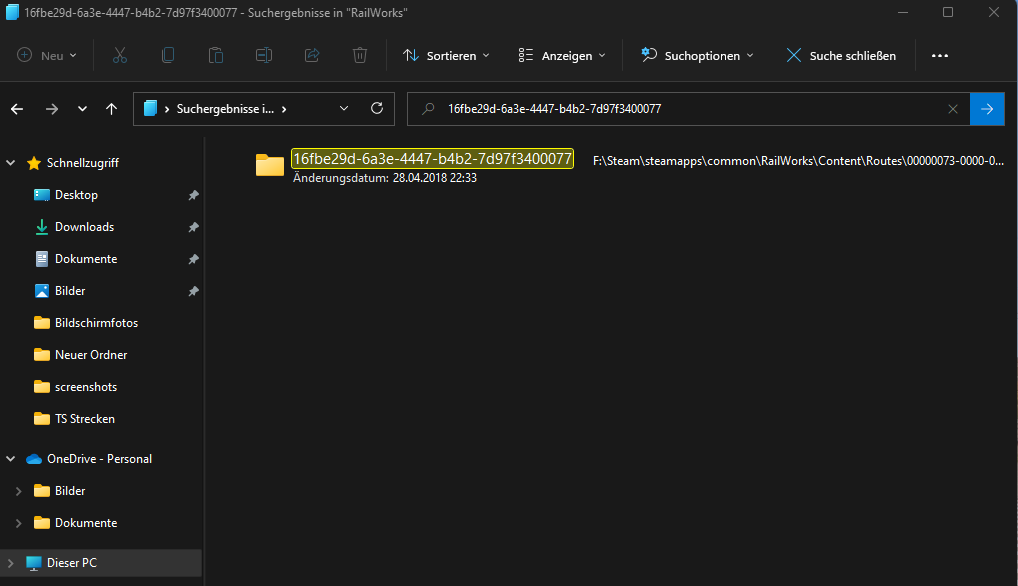Go back to previous location
The height and width of the screenshot is (586, 1018).
(18, 109)
